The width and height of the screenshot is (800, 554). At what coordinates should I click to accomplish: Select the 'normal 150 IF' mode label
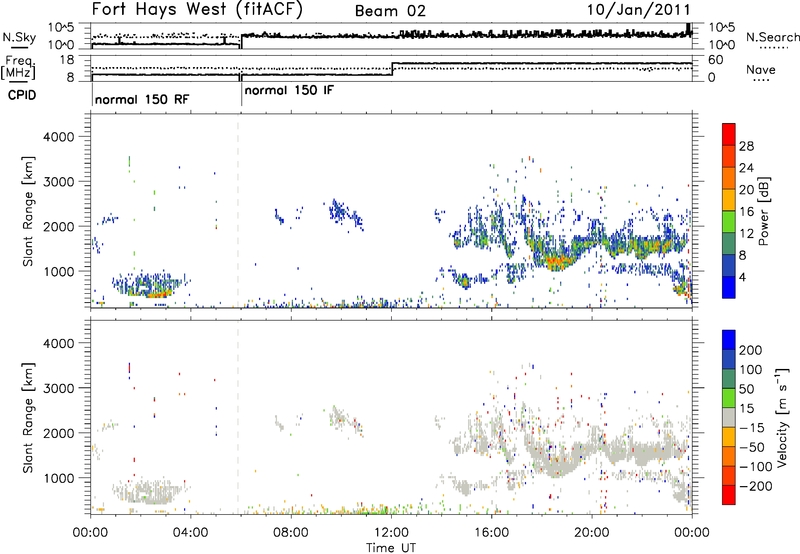pos(289,91)
